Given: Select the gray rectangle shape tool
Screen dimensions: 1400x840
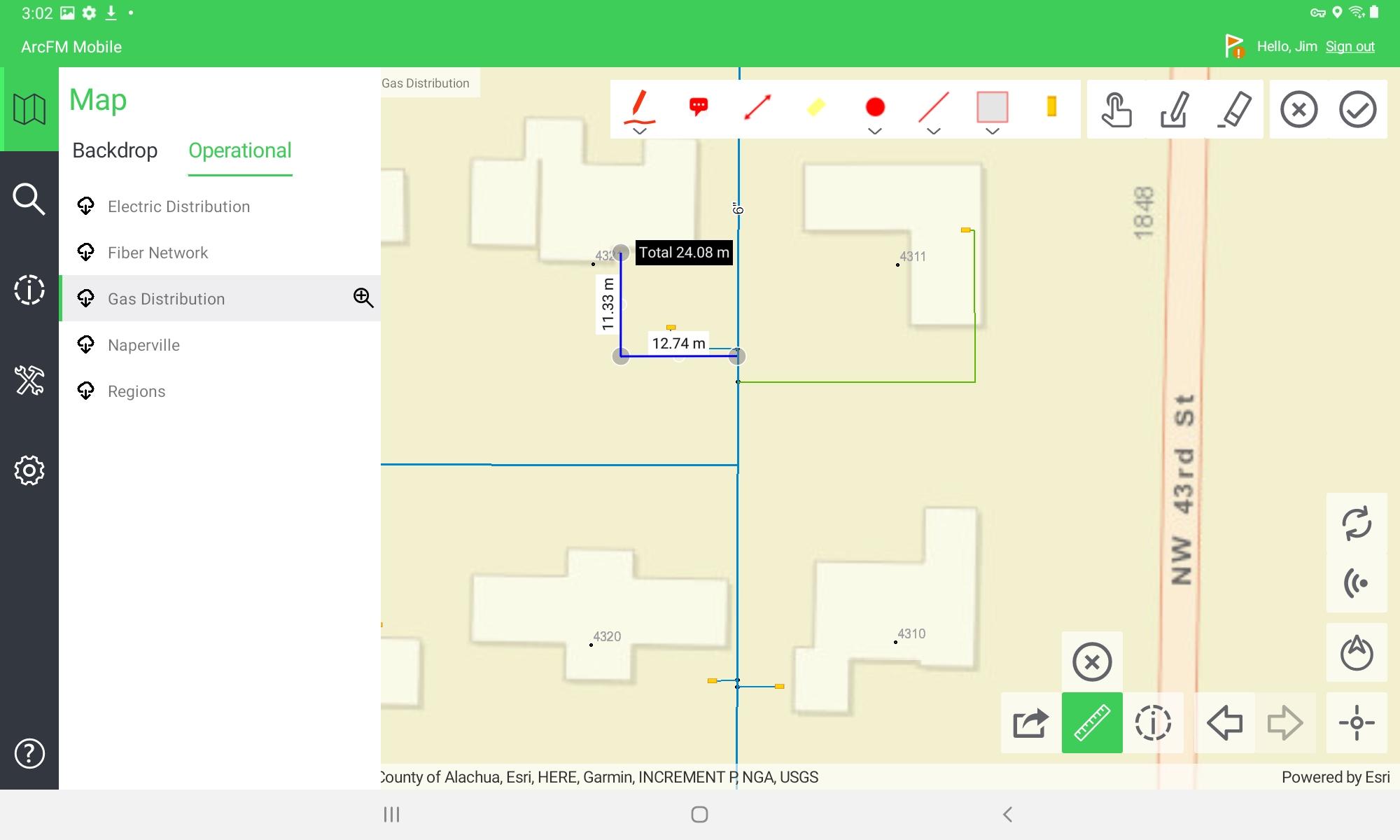Looking at the screenshot, I should click(992, 107).
